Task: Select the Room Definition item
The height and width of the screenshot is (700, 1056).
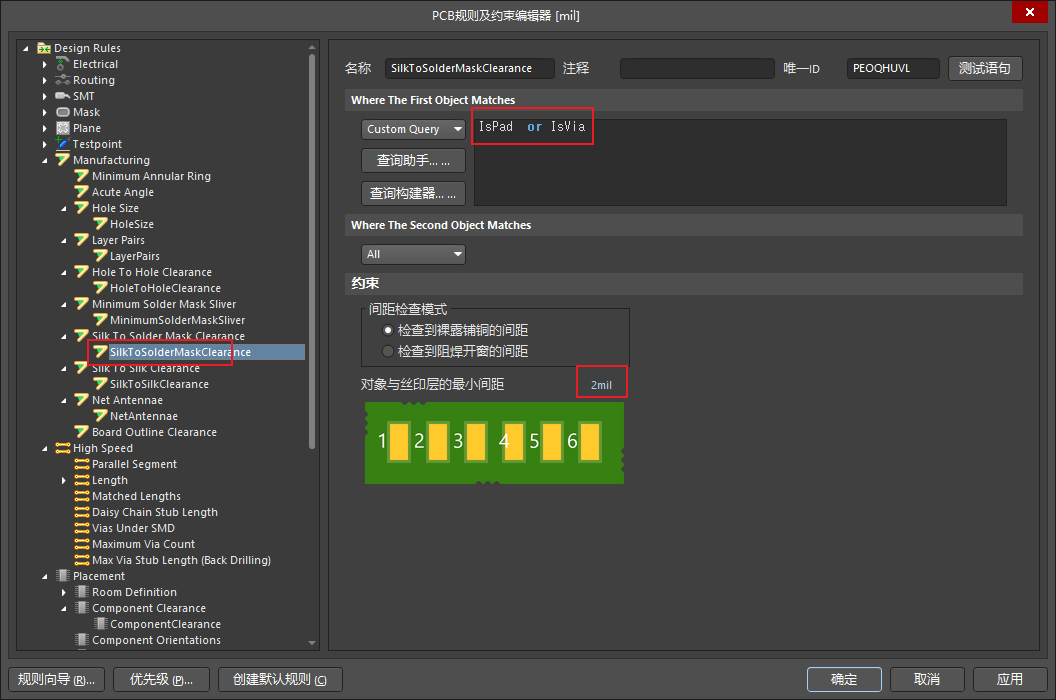Action: point(134,592)
